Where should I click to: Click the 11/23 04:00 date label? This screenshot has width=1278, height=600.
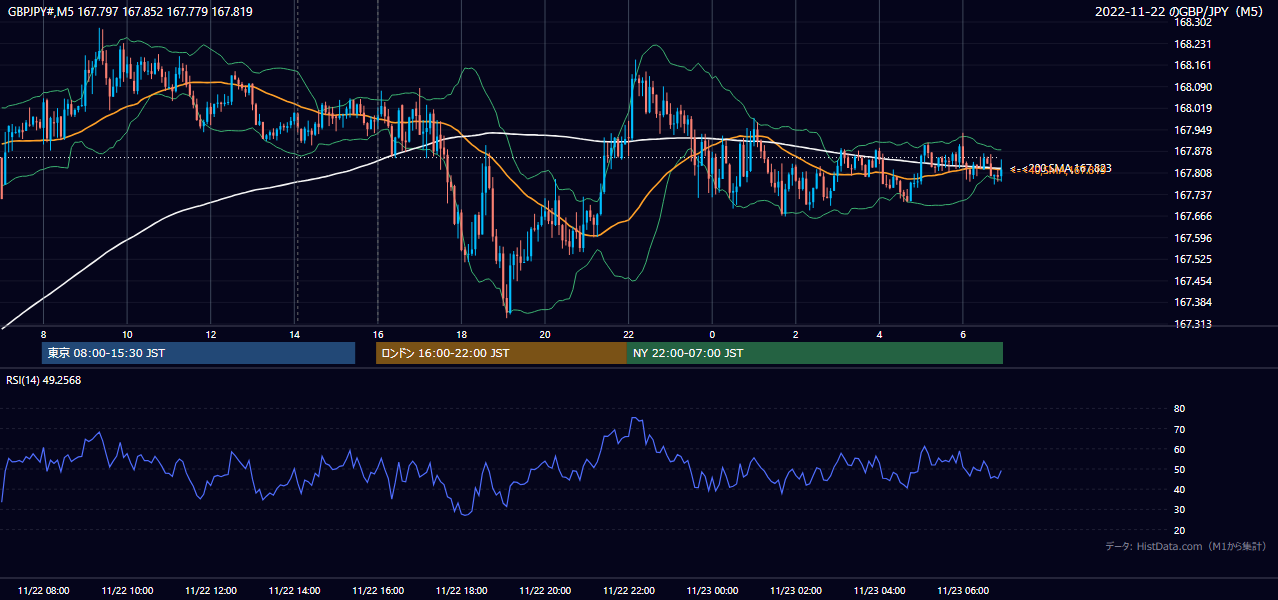click(879, 591)
